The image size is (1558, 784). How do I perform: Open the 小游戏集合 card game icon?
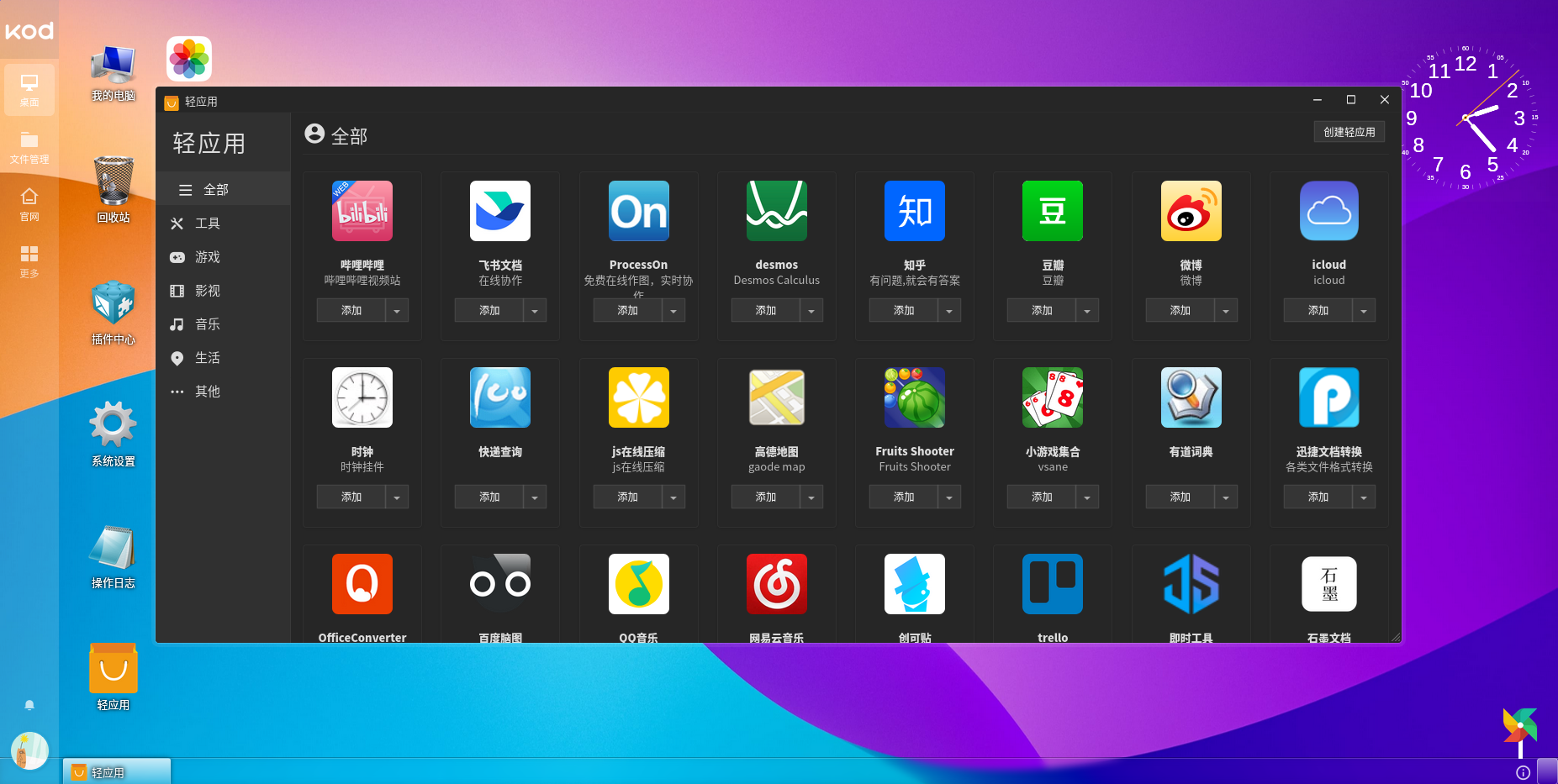(x=1053, y=397)
